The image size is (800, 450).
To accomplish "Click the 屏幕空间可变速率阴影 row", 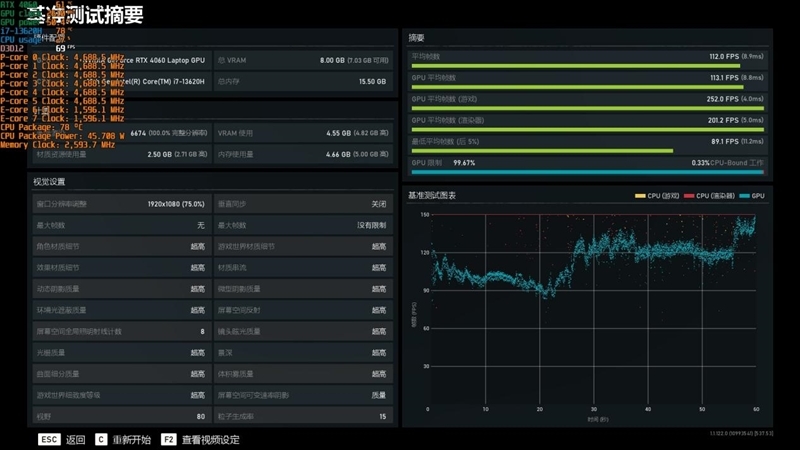I will click(x=303, y=395).
